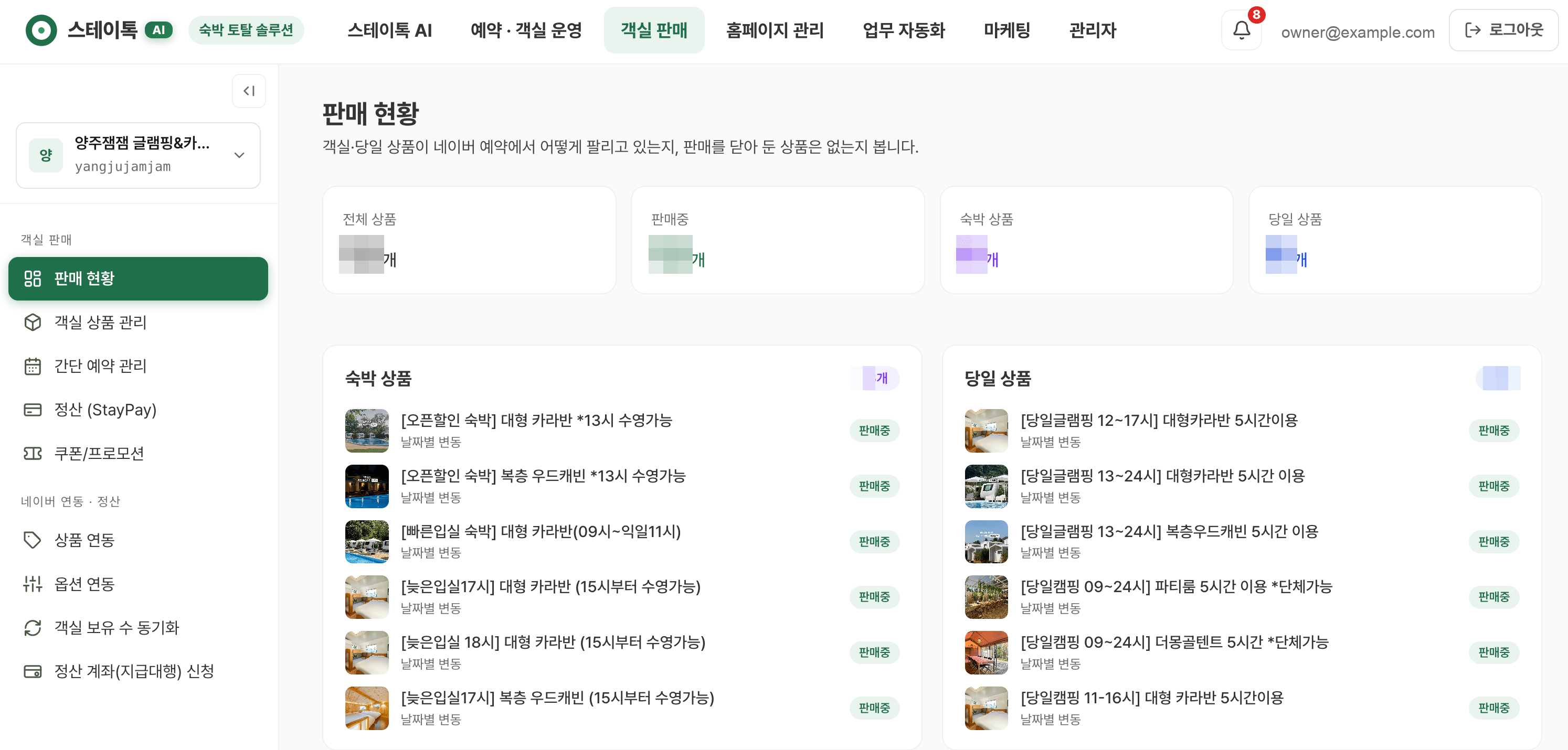Viewport: 1568px width, 750px height.
Task: Open 당일캠핑 파티룸 5시간 이용 thumbnail
Action: [x=986, y=597]
